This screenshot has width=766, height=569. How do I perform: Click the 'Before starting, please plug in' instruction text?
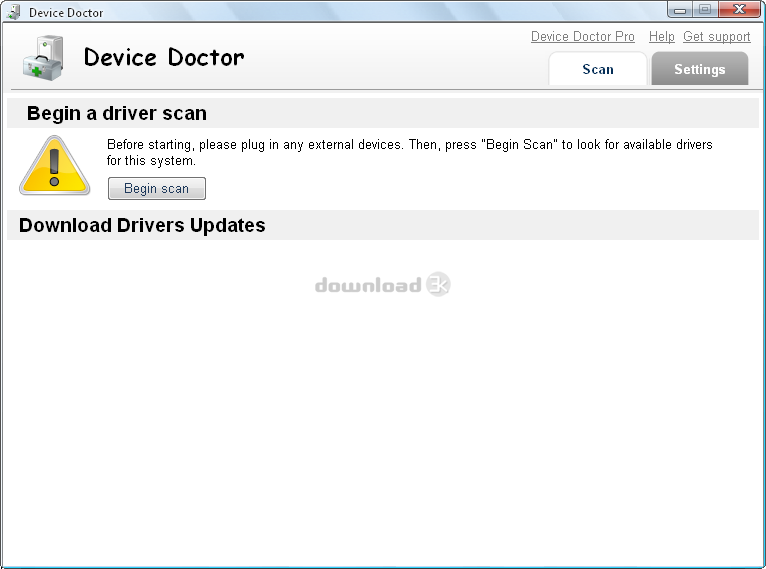[409, 152]
